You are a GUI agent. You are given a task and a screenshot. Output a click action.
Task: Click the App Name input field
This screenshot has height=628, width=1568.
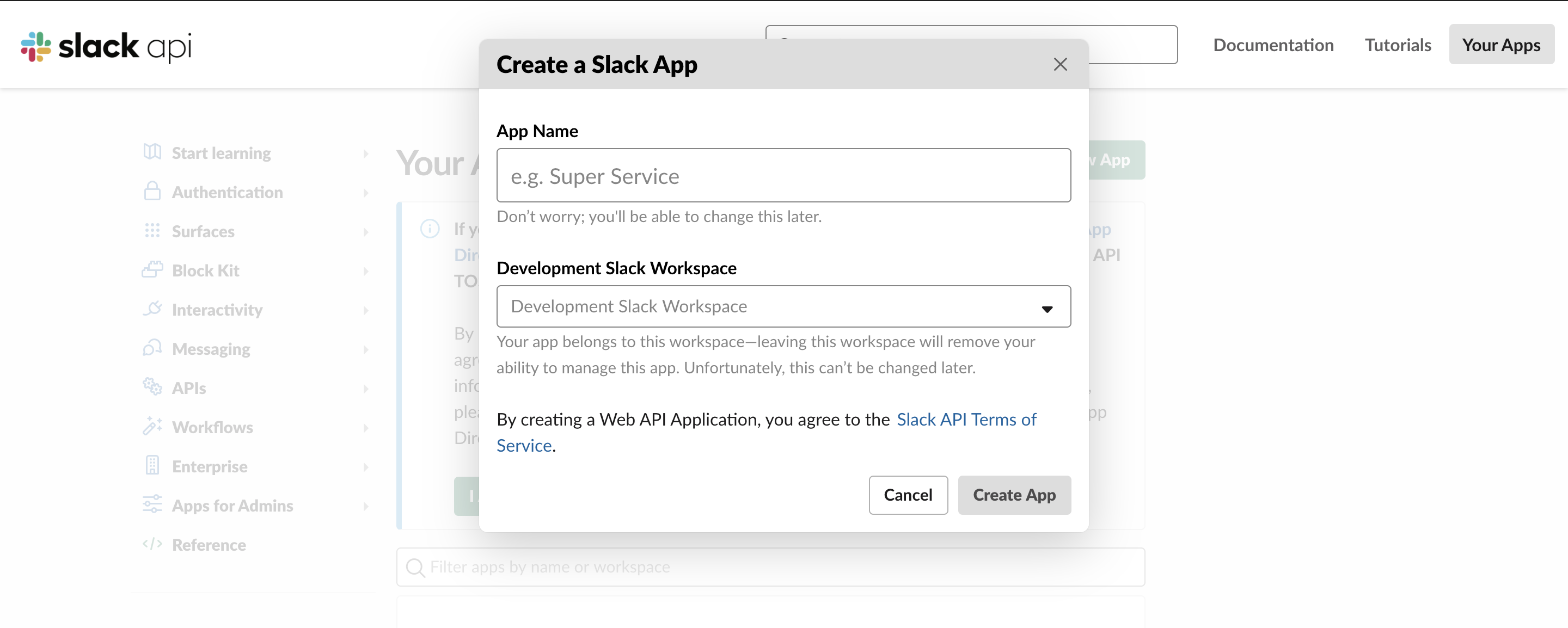tap(783, 176)
